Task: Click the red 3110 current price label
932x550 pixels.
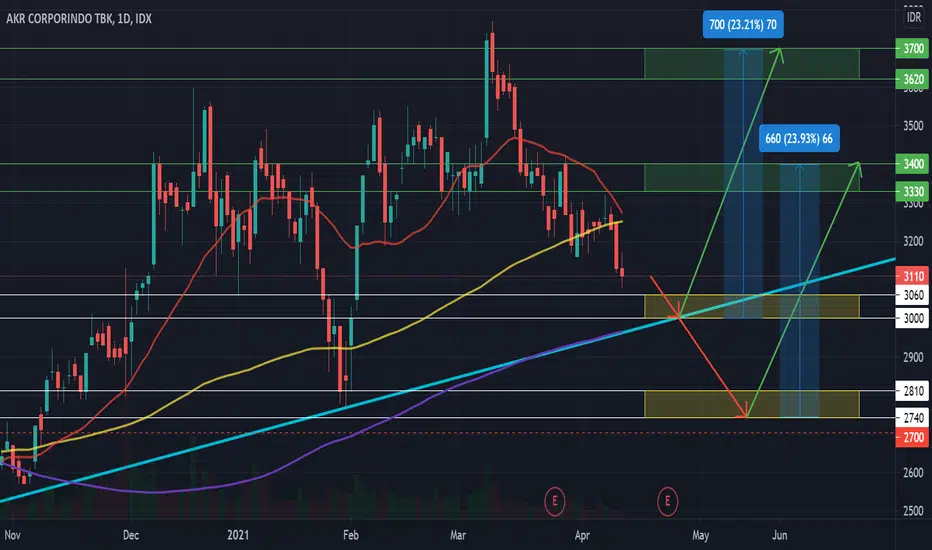Action: pyautogui.click(x=913, y=276)
